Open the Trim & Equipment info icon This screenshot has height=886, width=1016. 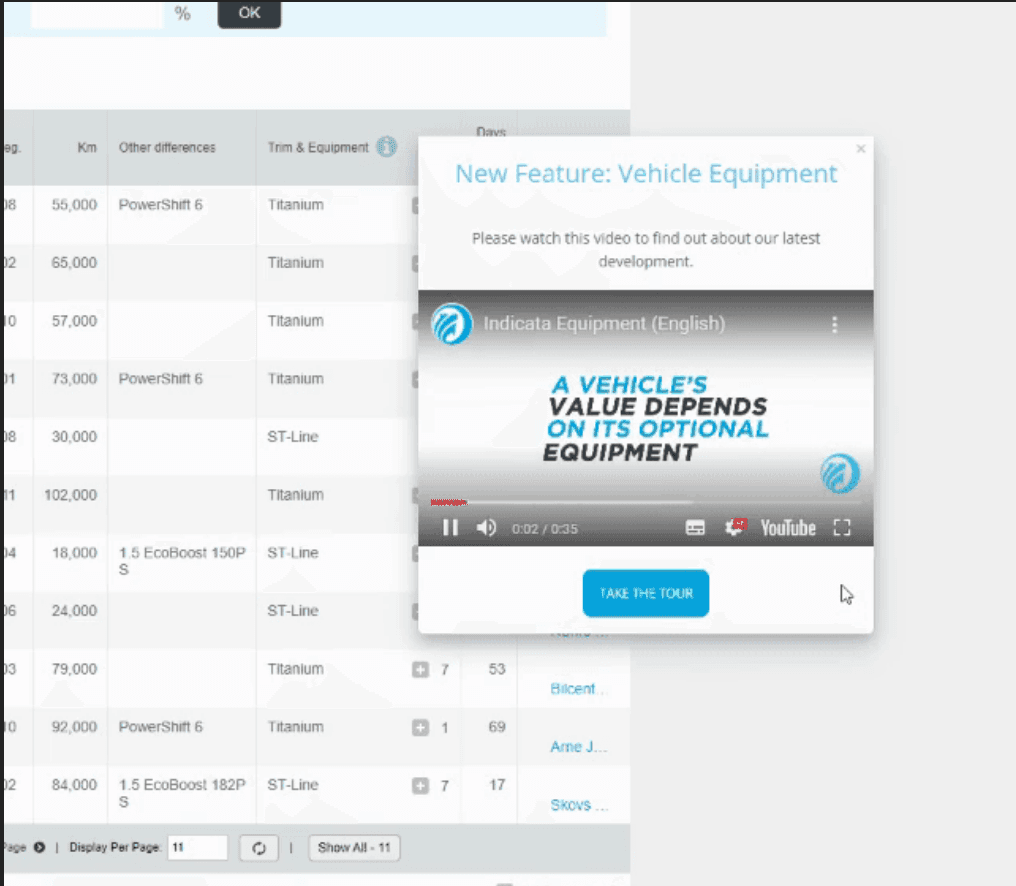coord(387,147)
